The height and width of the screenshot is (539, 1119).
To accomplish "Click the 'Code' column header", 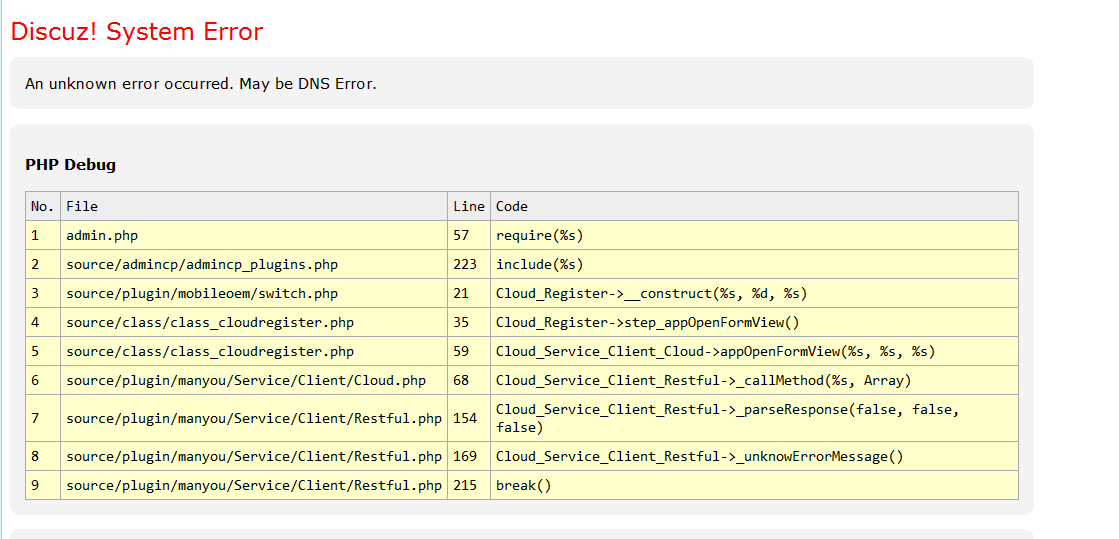I will [754, 206].
